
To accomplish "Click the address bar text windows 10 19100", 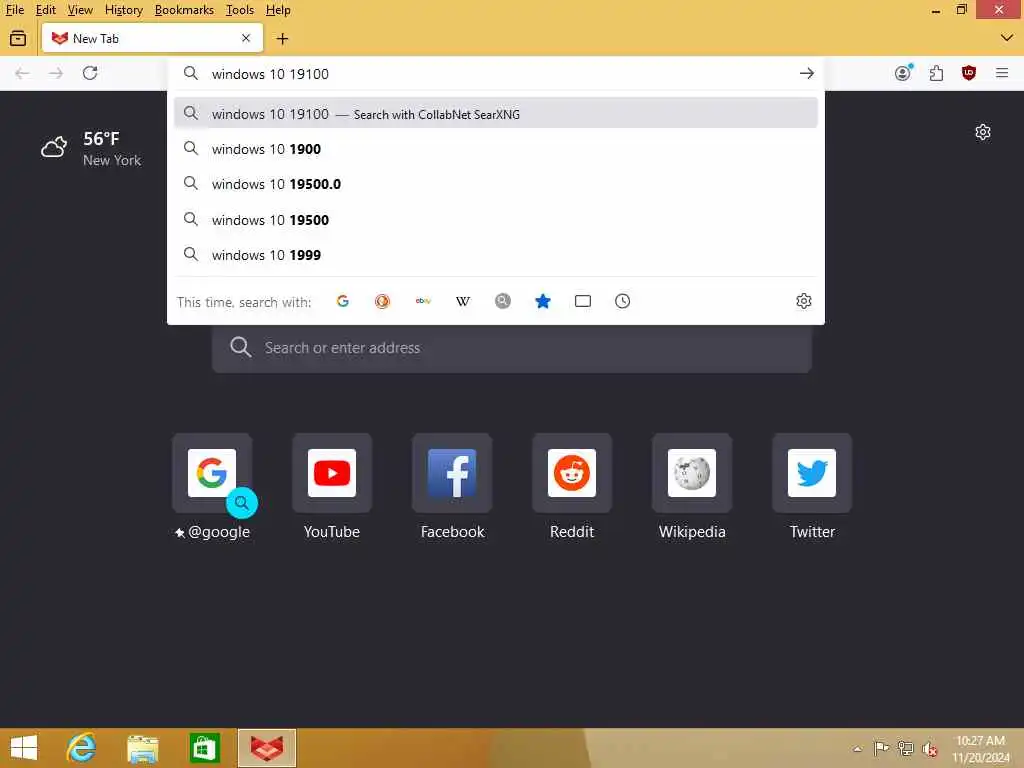I will click(270, 74).
